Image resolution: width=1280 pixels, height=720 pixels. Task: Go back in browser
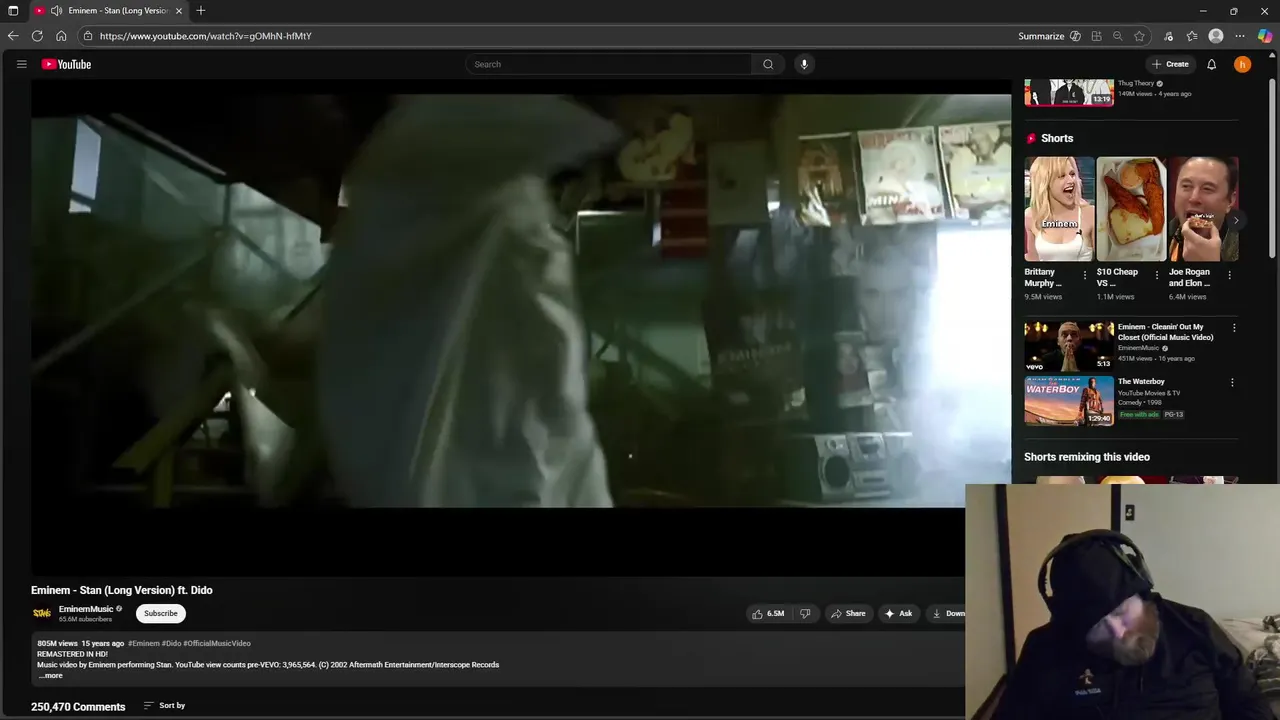[13, 36]
